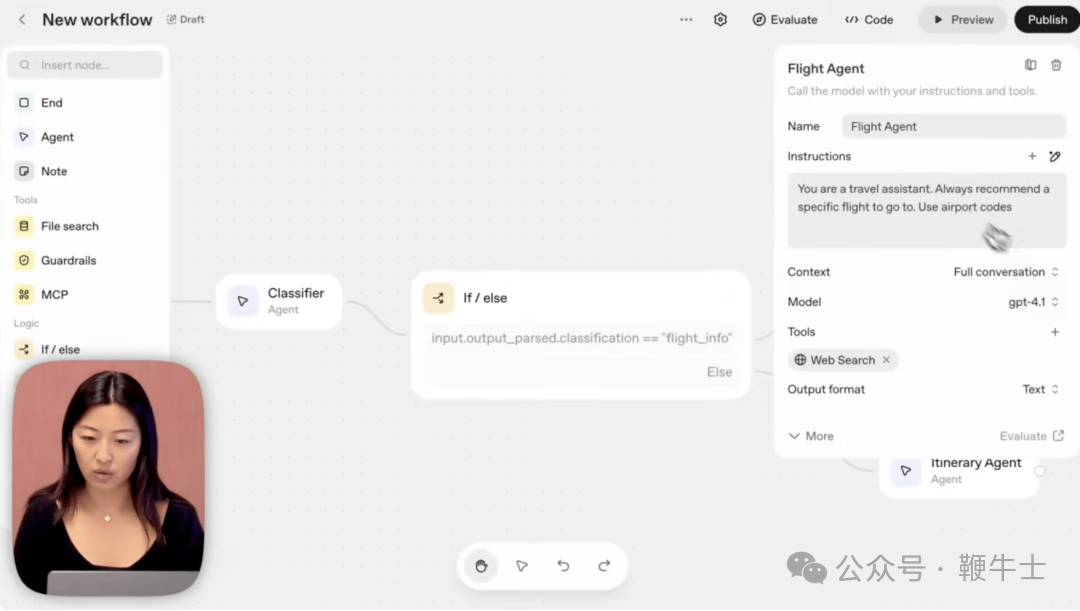1080x611 pixels.
Task: Change the gpt-4.1 model dropdown
Action: (1033, 302)
